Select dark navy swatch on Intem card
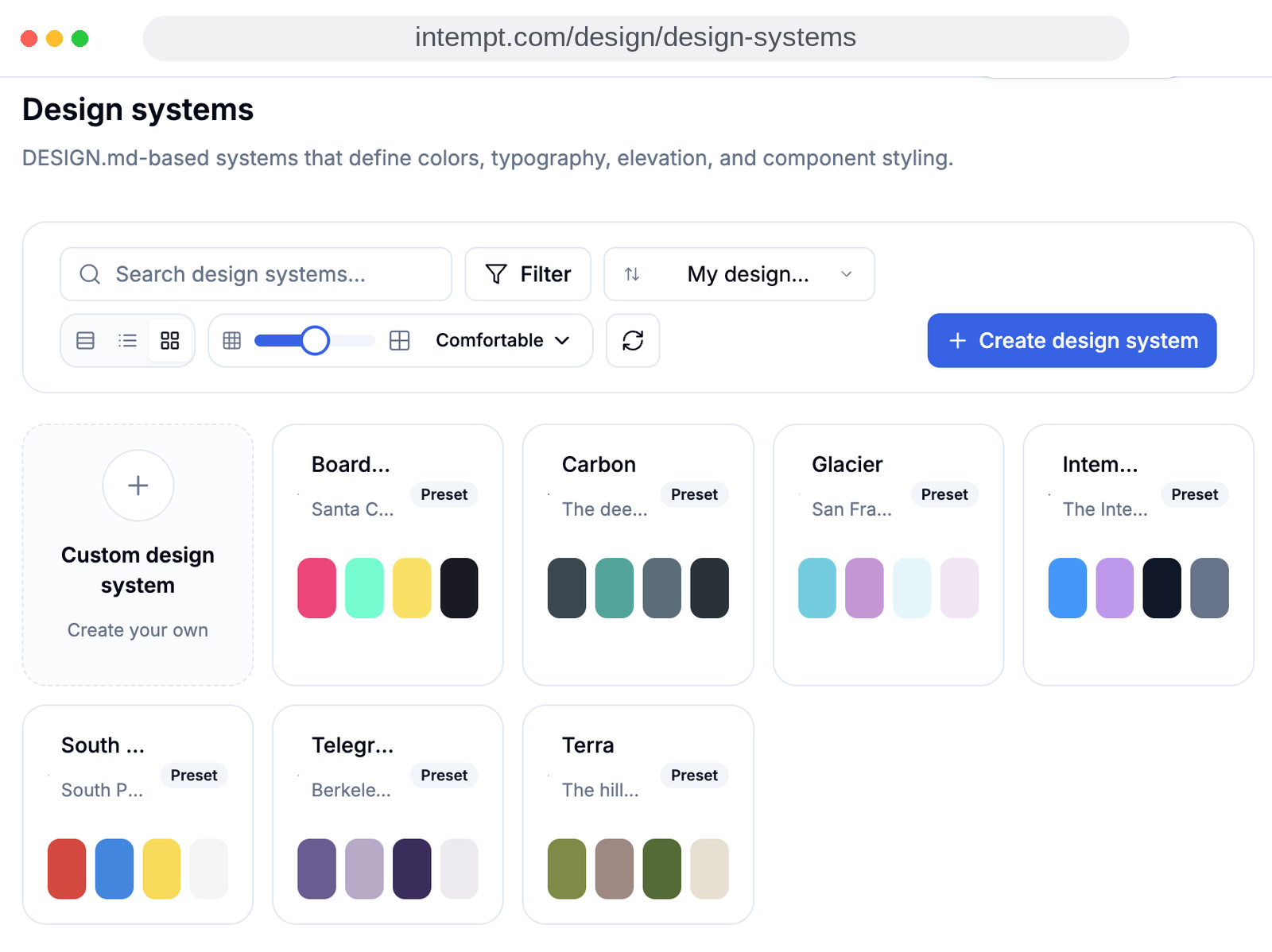Screen dimensions: 1272x952 point(1162,588)
